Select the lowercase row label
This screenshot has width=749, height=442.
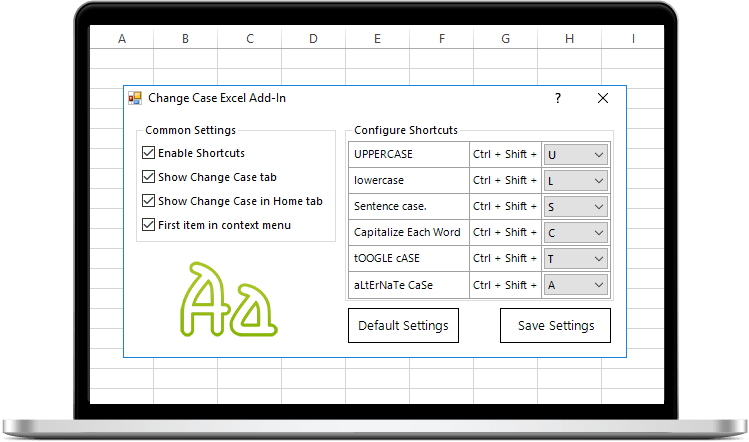[x=379, y=180]
